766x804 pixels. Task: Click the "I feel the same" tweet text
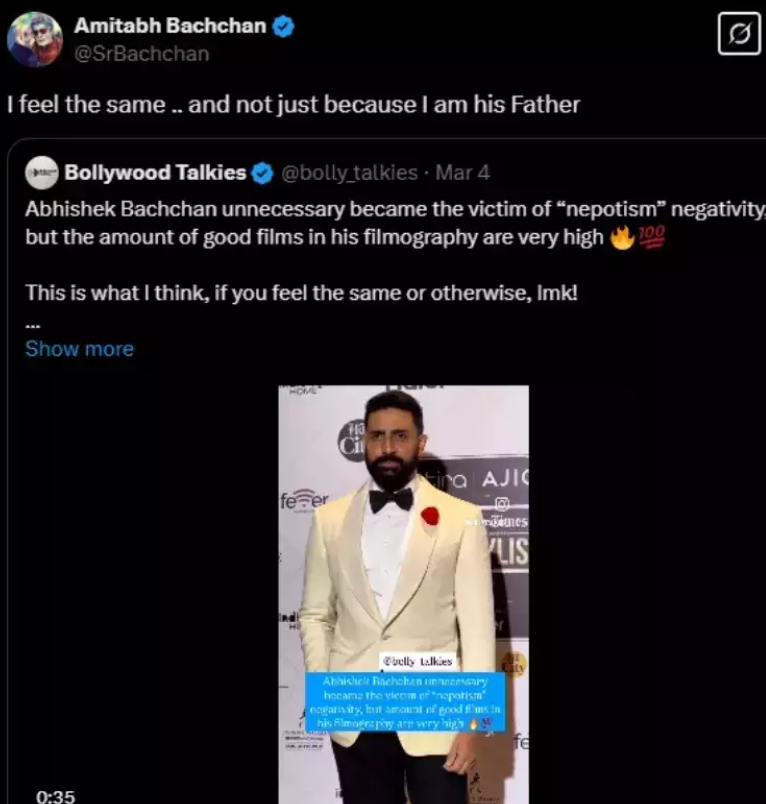click(293, 104)
